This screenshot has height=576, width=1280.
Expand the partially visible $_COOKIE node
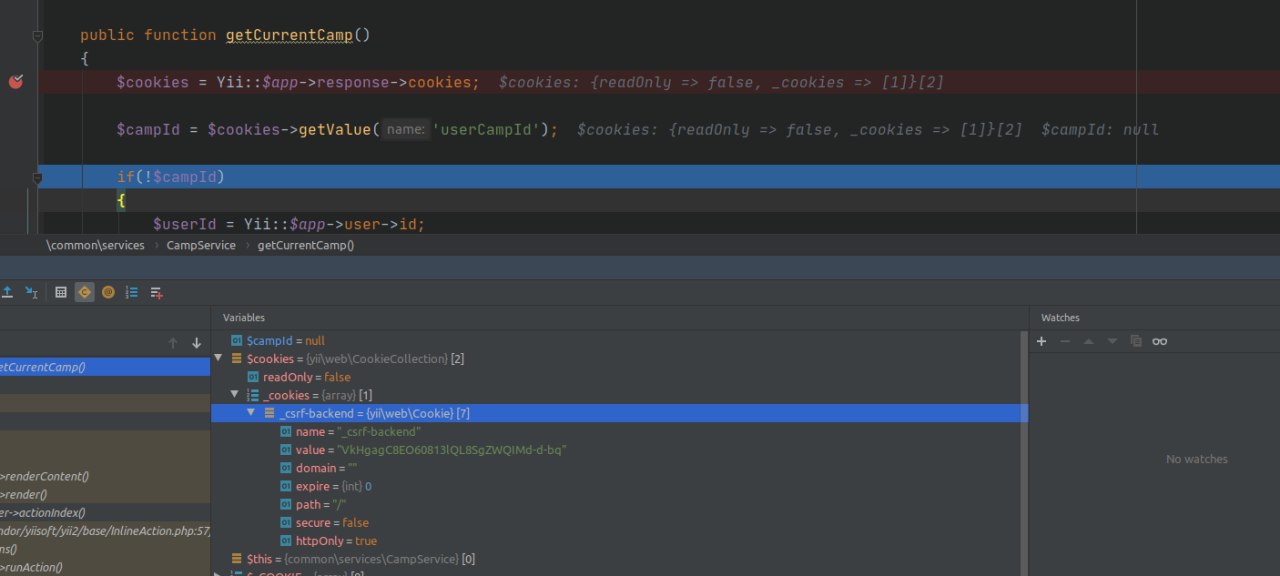[x=218, y=574]
